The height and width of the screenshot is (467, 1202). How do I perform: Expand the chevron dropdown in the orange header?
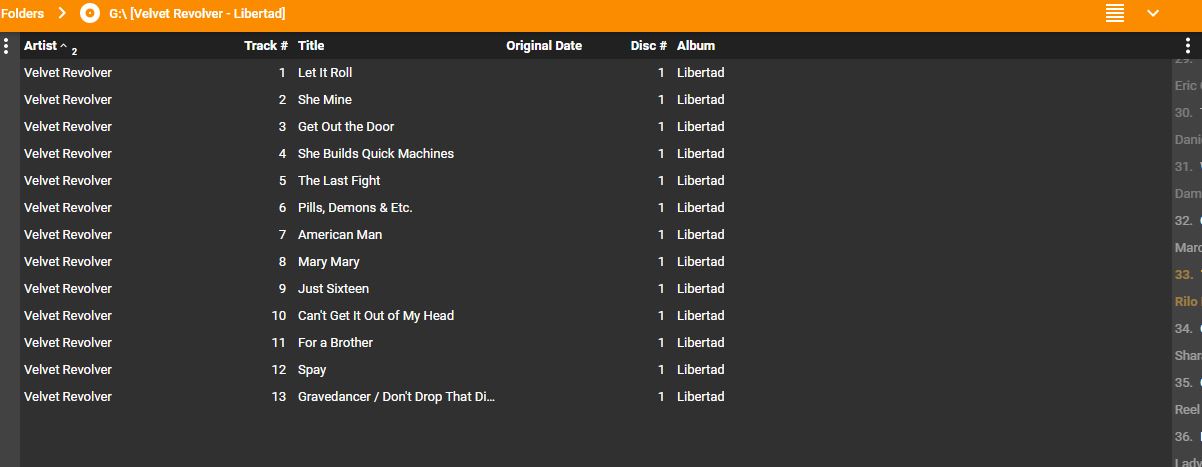pyautogui.click(x=1153, y=13)
